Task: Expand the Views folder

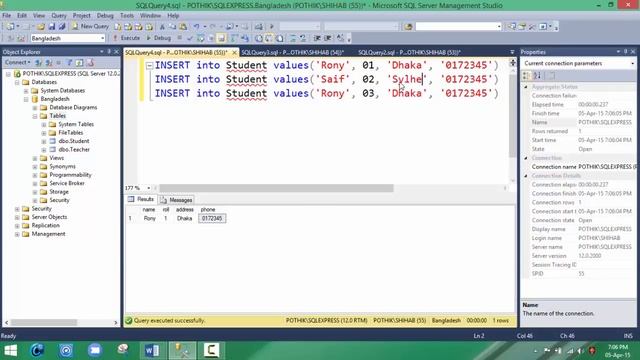Action: tap(35, 158)
